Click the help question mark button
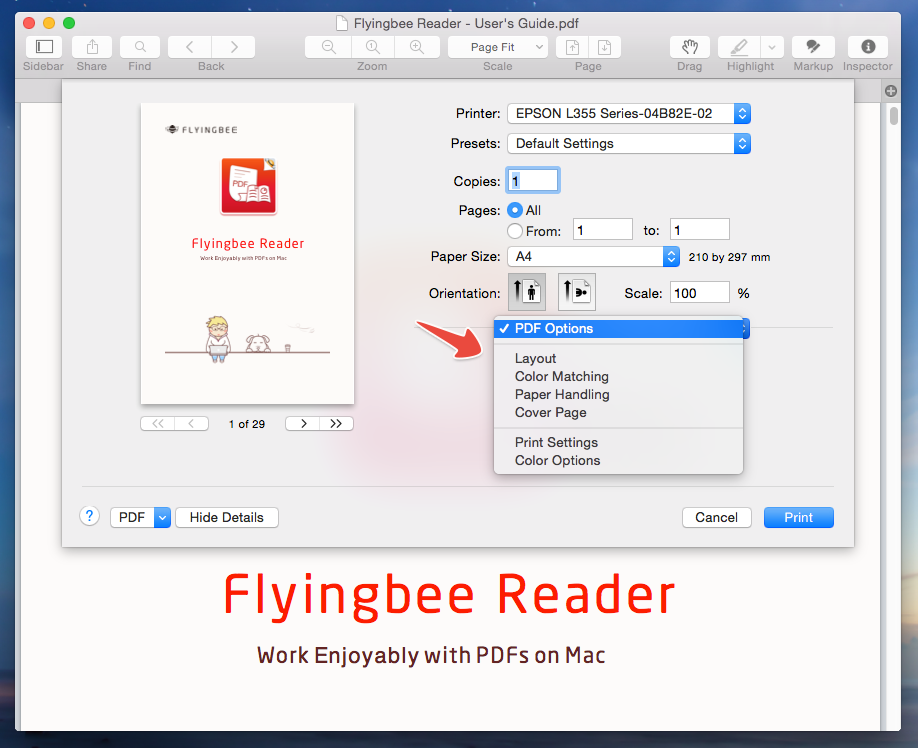 point(89,516)
